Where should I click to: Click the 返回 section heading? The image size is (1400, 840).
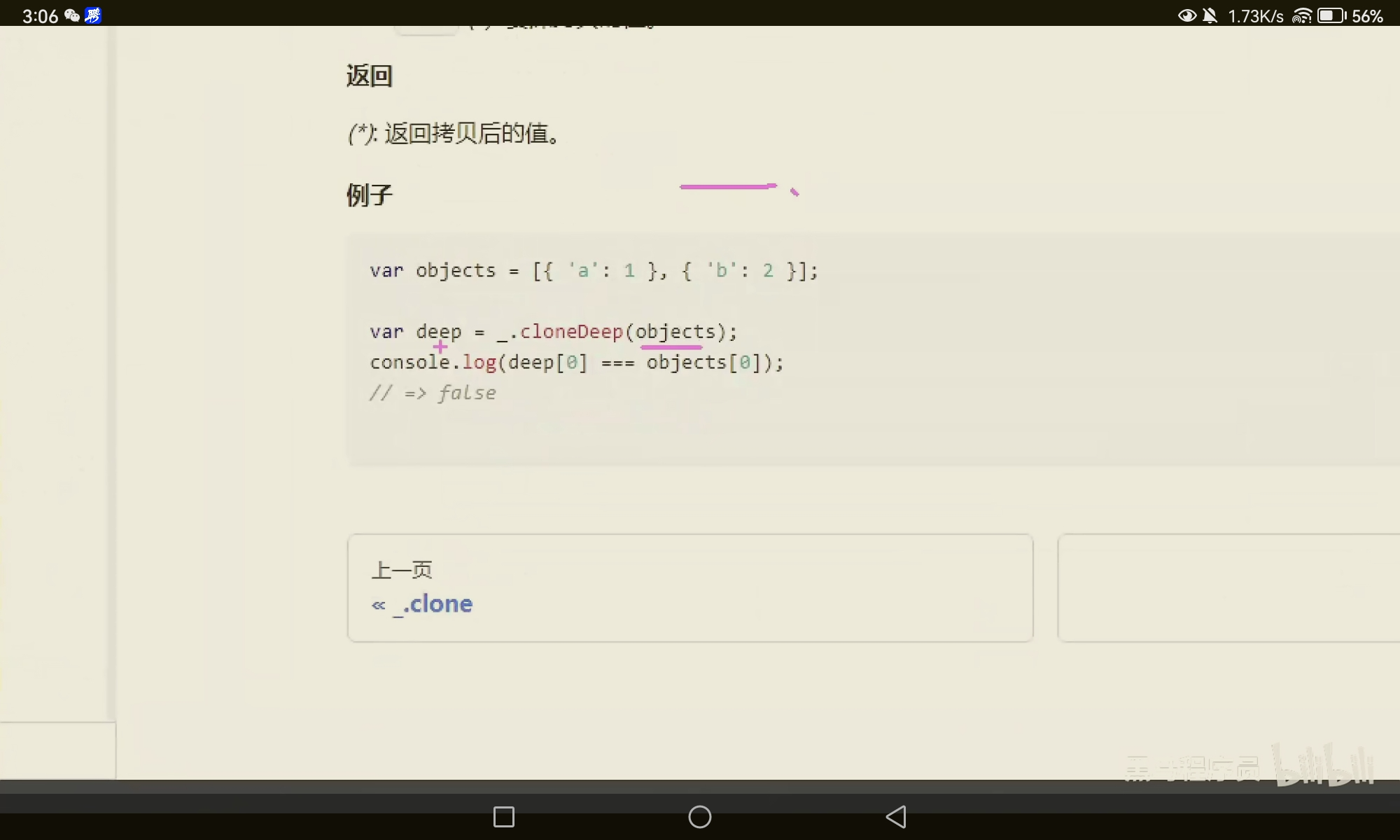point(370,76)
